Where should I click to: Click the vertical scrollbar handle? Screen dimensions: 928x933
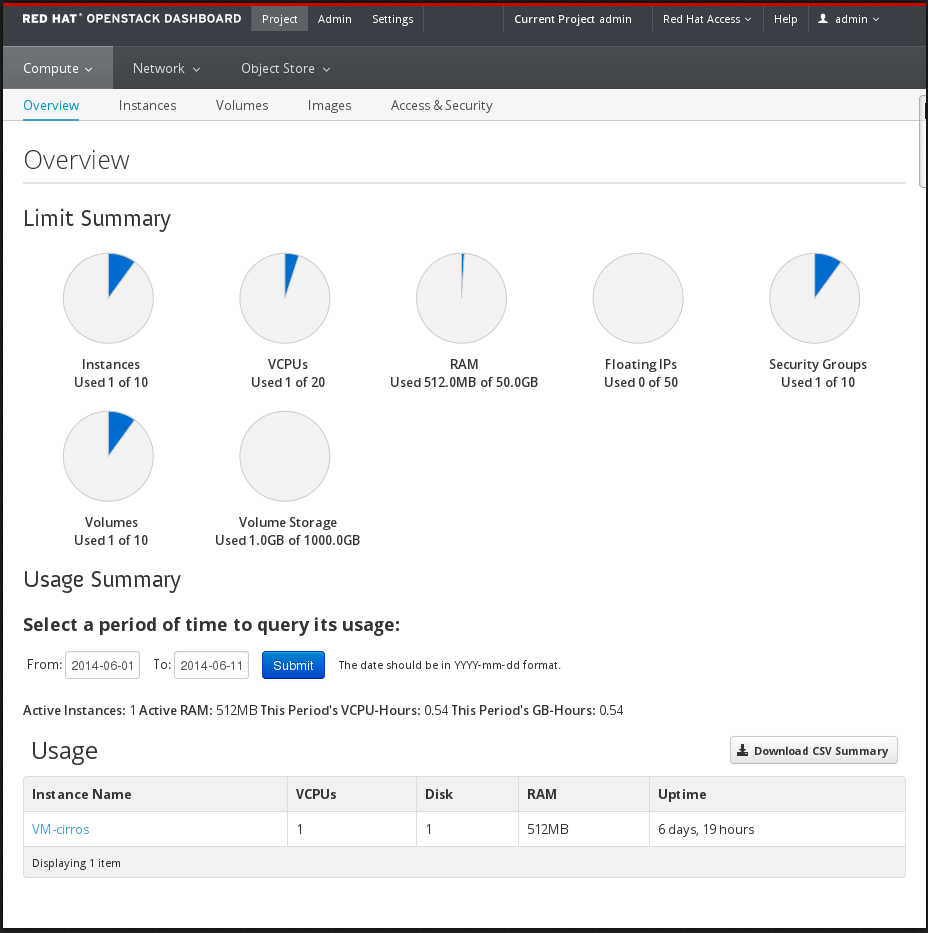pyautogui.click(x=922, y=140)
